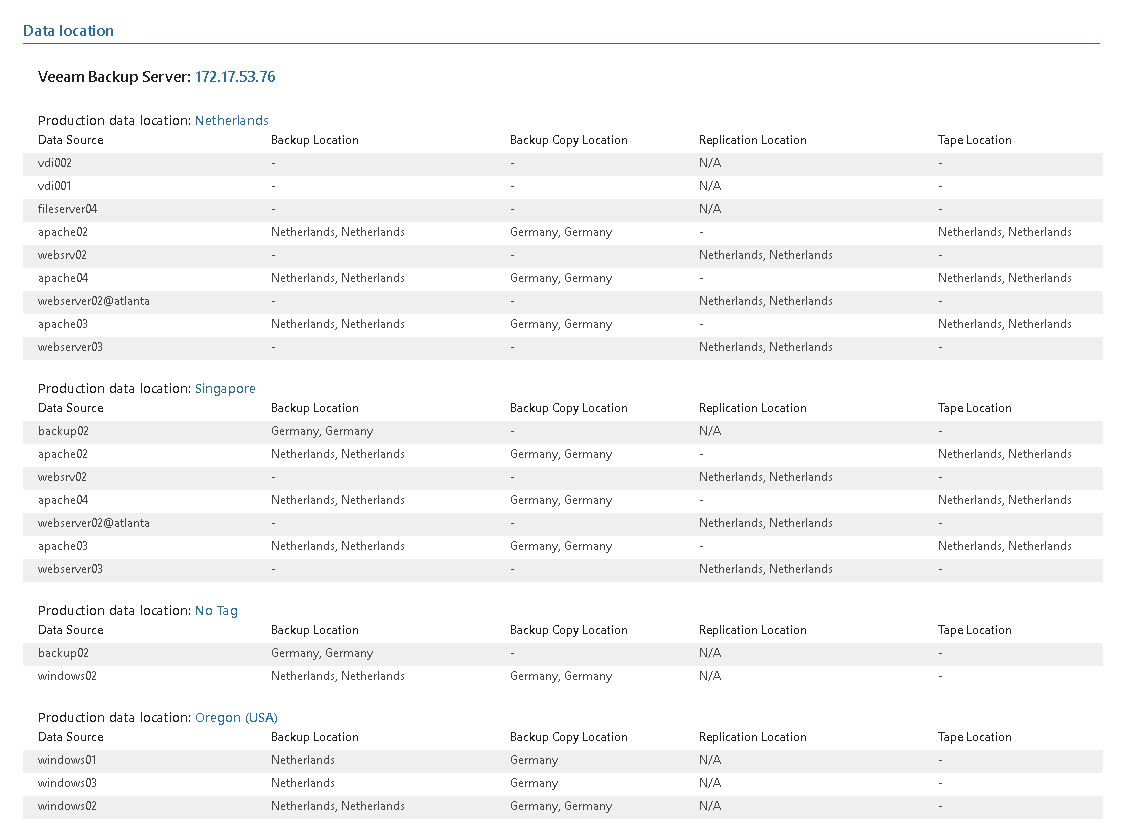Viewport: 1138px width, 826px height.
Task: Click backup copy location of apache03 in Netherlands section
Action: (x=561, y=324)
